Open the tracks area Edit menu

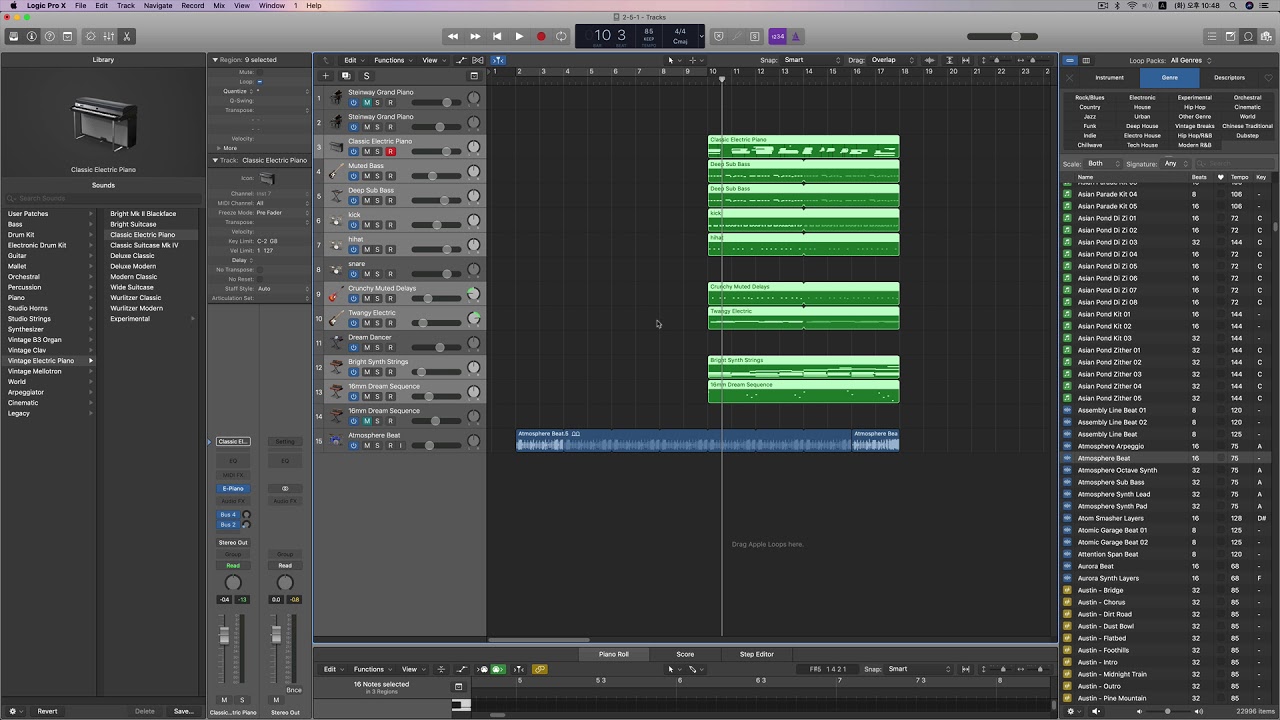coord(353,60)
